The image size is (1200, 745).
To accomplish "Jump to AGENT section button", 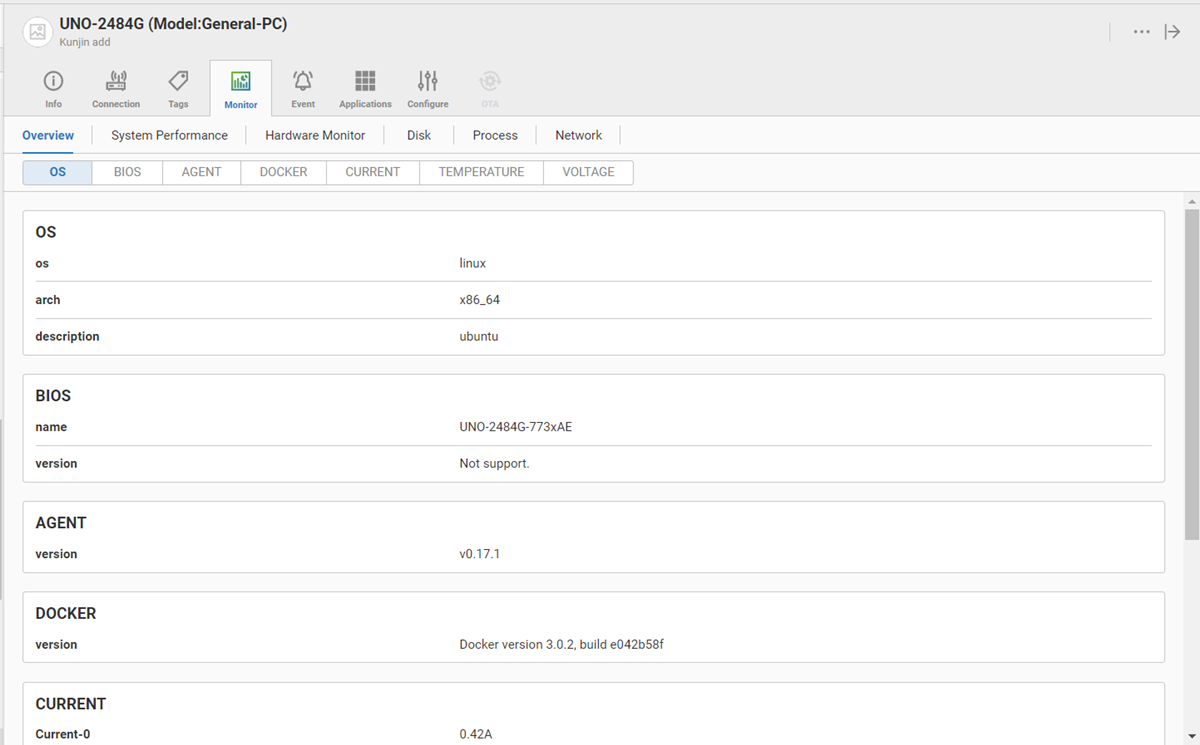I will pyautogui.click(x=201, y=172).
